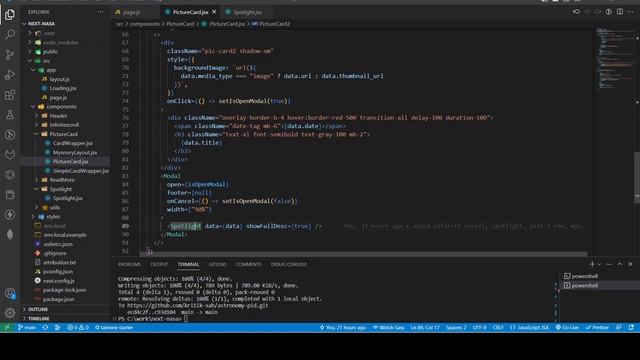
Task: Switch to the Spotlight.jsx editor tab
Action: [x=247, y=12]
